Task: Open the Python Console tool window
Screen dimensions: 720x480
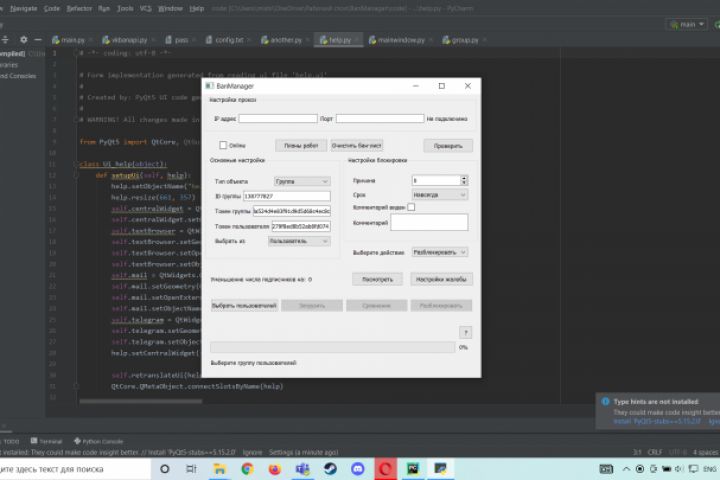Action: click(98, 441)
